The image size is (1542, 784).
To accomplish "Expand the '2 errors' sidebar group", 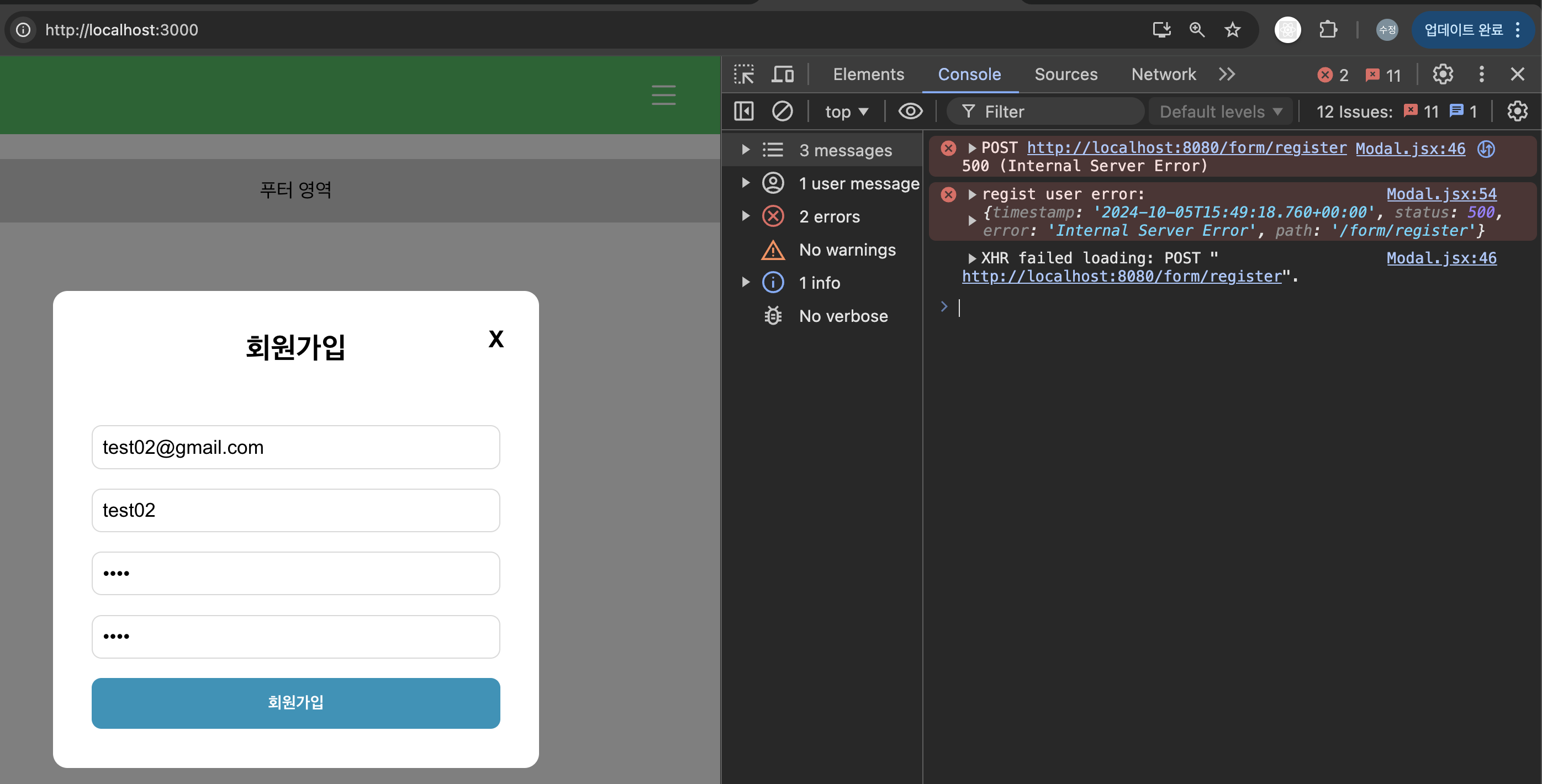I will pos(746,216).
